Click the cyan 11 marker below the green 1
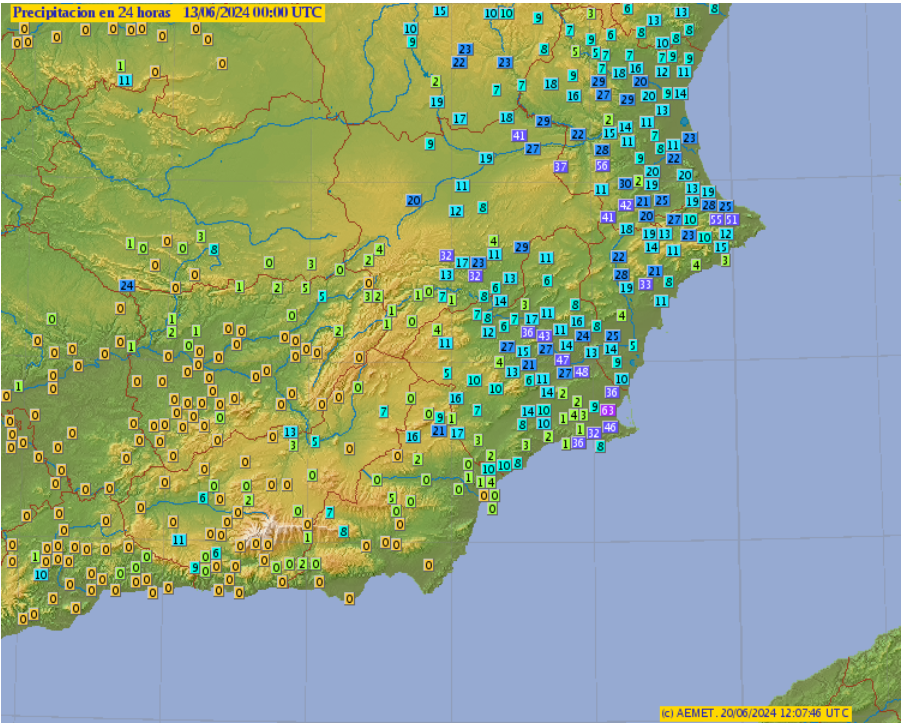 (124, 80)
